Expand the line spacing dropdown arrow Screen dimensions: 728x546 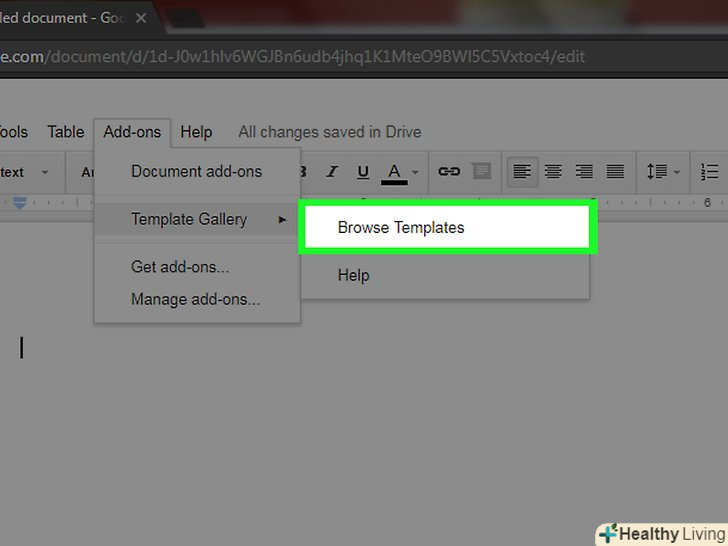tap(677, 172)
